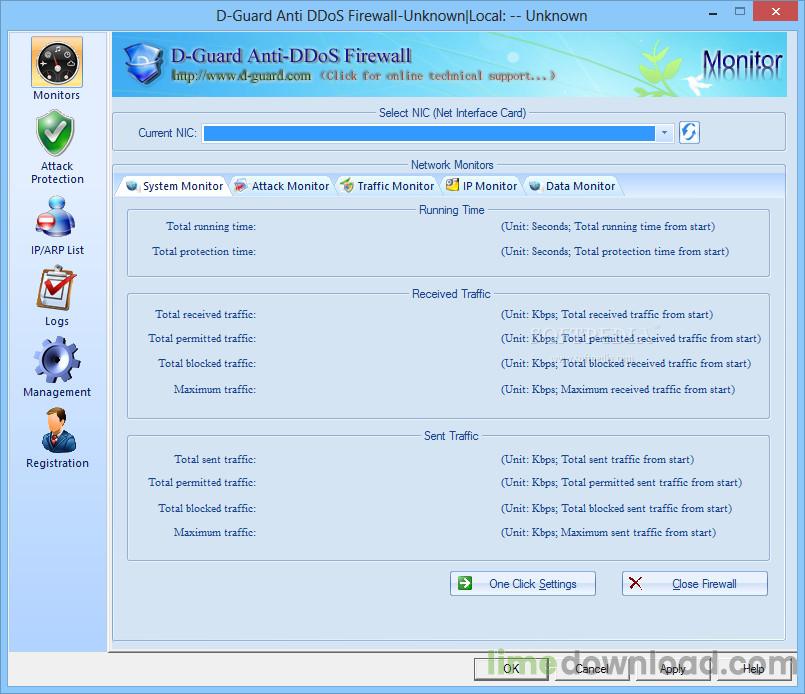Open the Logs clipboard icon

coord(56,288)
